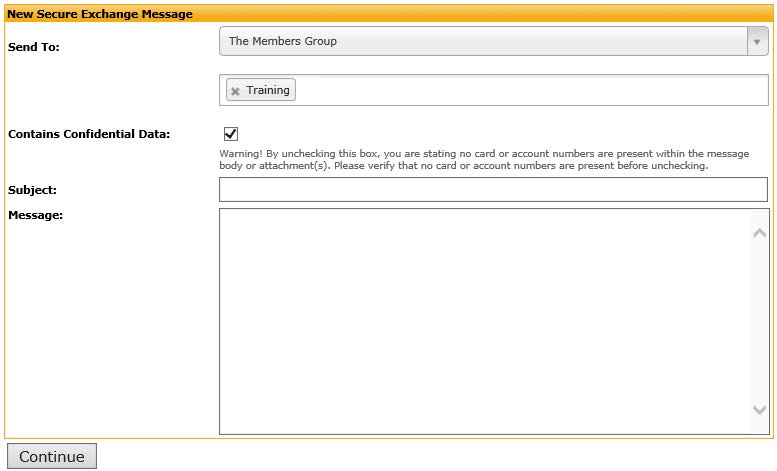Screen dimensions: 777x471
Task: Open the Send To dropdown arrow
Action: coord(757,42)
